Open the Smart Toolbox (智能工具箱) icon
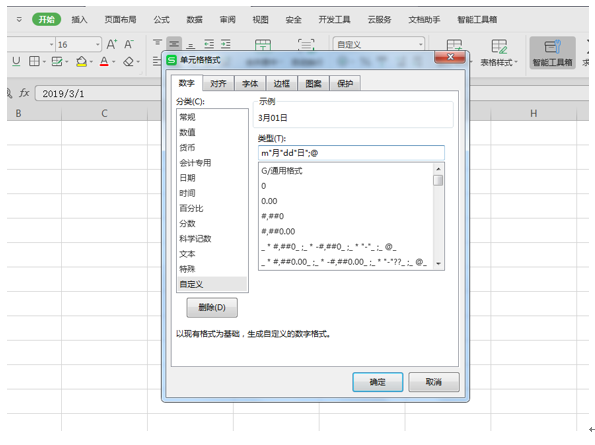Viewport: 595px width, 445px height. [552, 53]
